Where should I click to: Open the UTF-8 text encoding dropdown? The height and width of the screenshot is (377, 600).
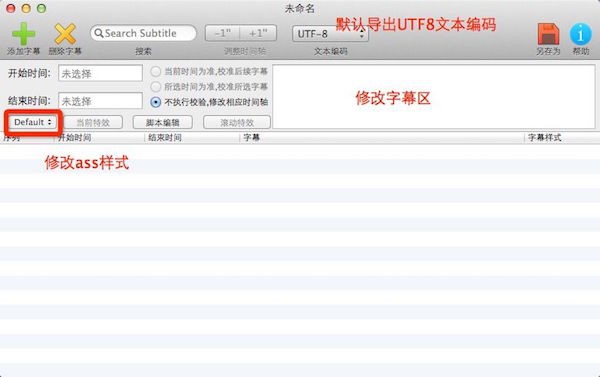click(330, 34)
